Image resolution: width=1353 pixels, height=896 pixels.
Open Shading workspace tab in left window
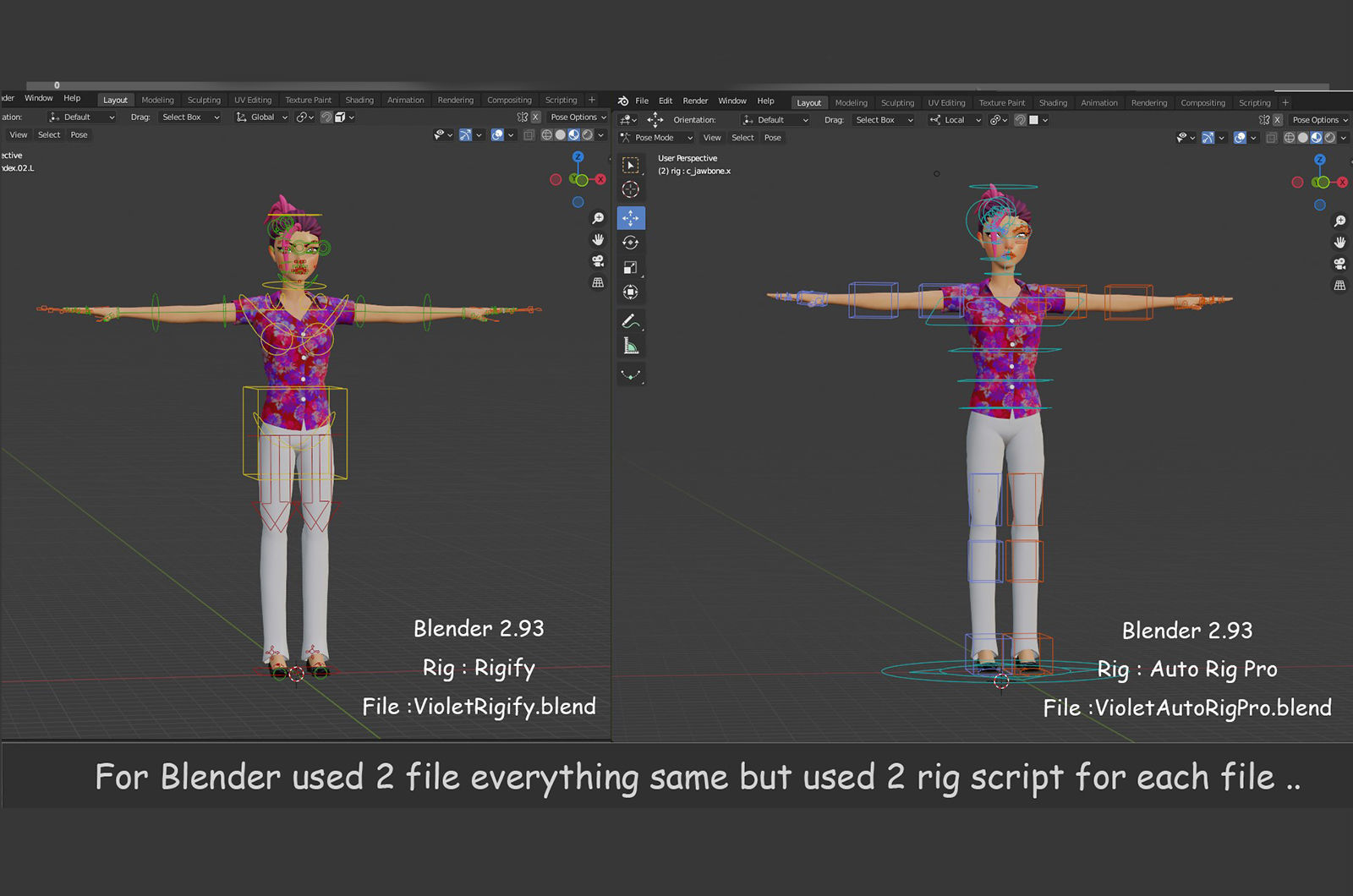359,100
